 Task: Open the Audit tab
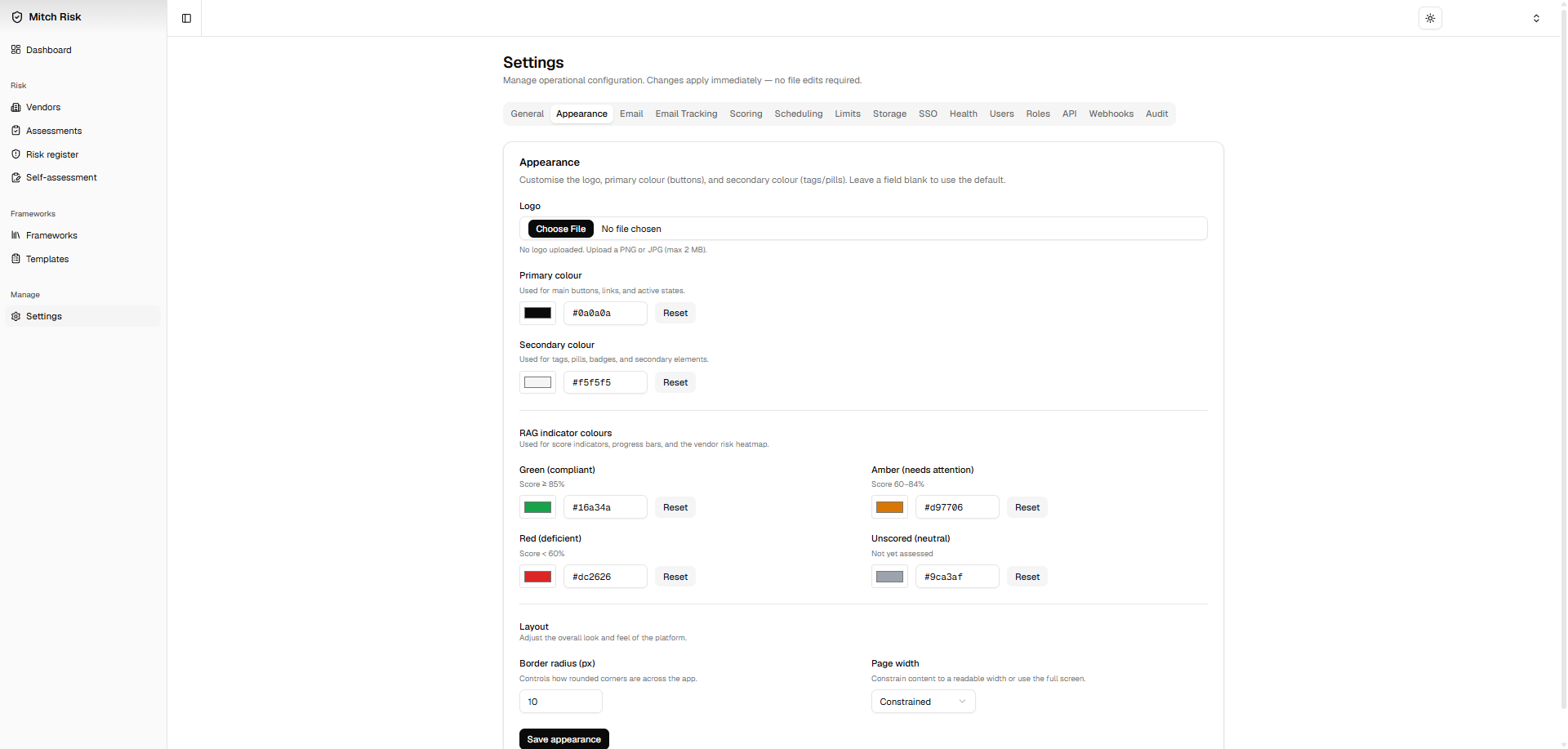point(1156,114)
